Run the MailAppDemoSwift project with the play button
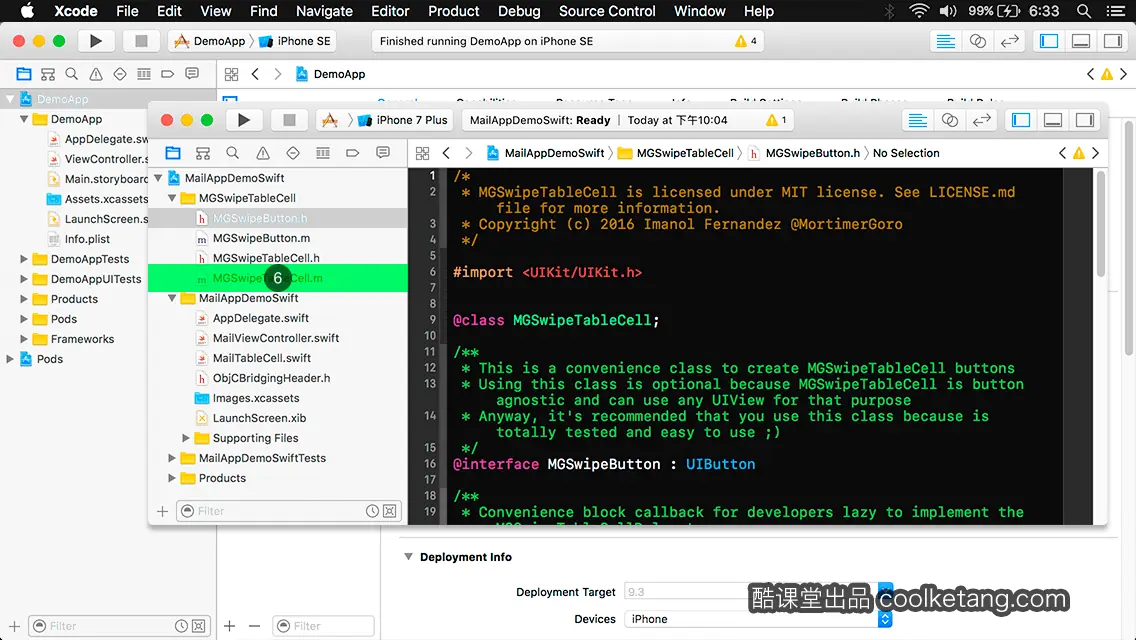Viewport: 1136px width, 640px height. point(243,120)
